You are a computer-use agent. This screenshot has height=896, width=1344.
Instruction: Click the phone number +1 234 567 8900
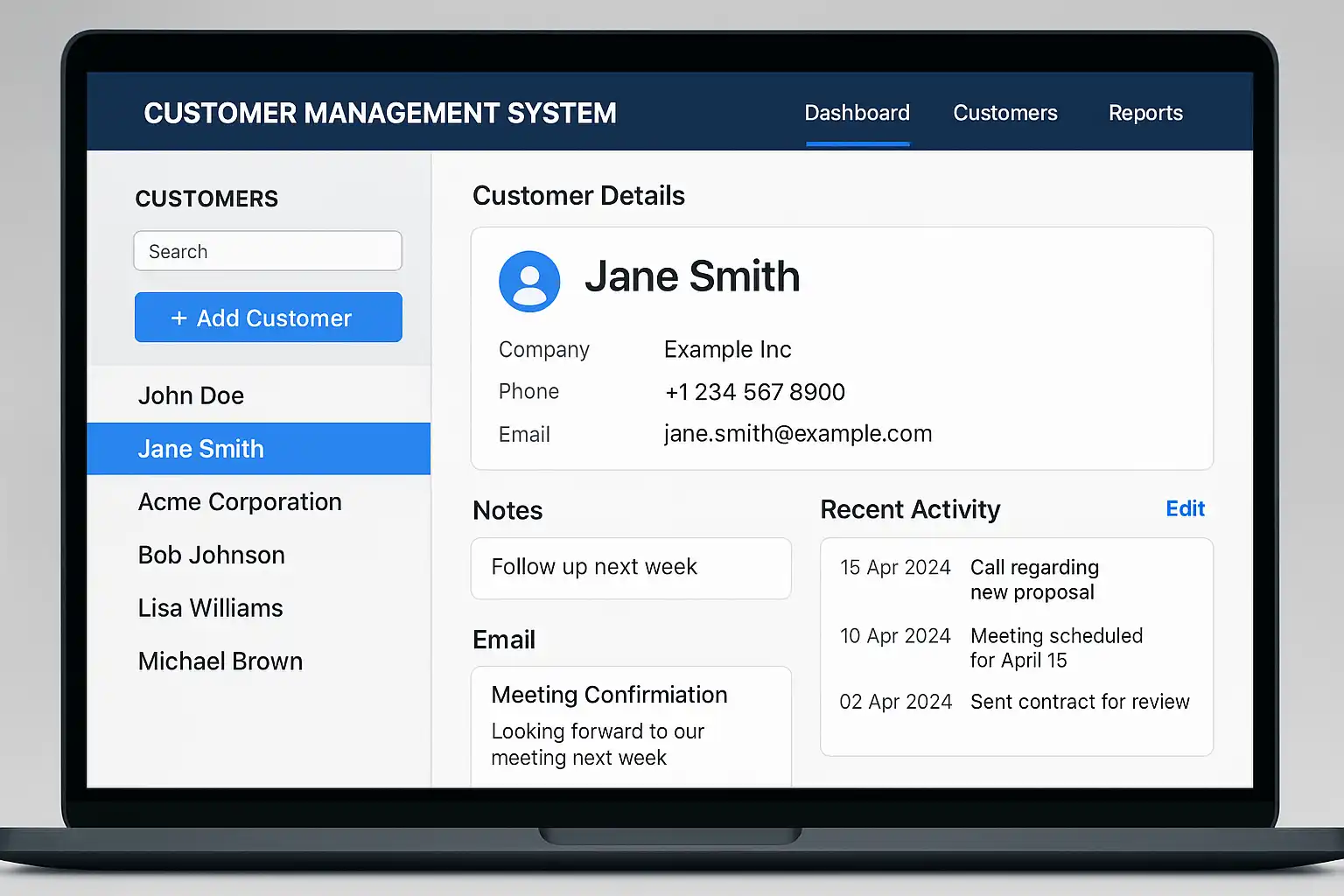coord(754,392)
